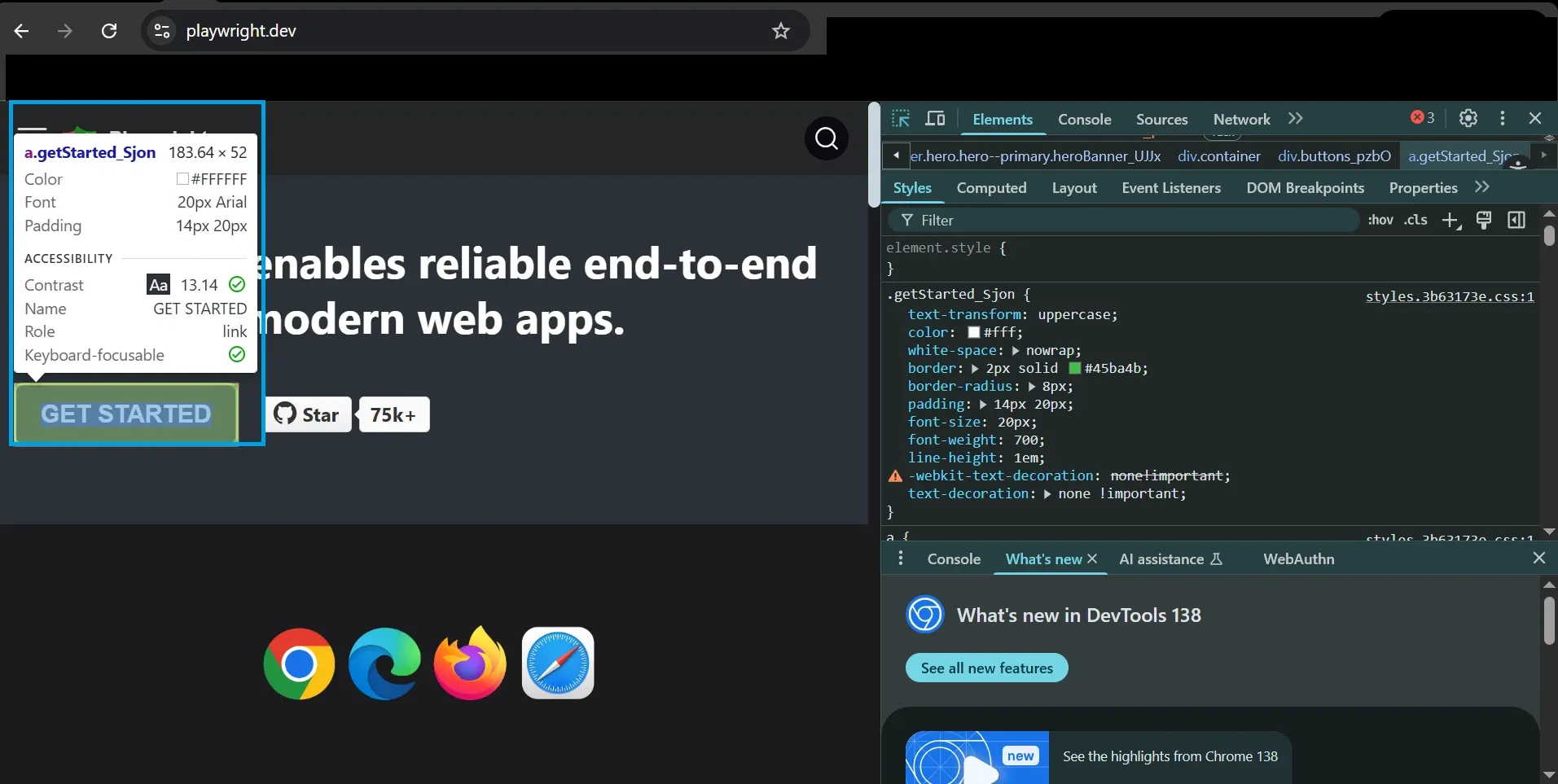Go forward using browser forward arrow

(x=65, y=31)
